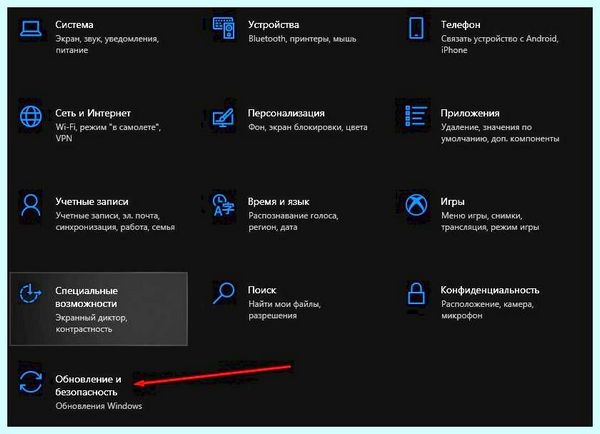
Task: Click 'Экранный диктор, контрастность' text
Action: [x=91, y=323]
